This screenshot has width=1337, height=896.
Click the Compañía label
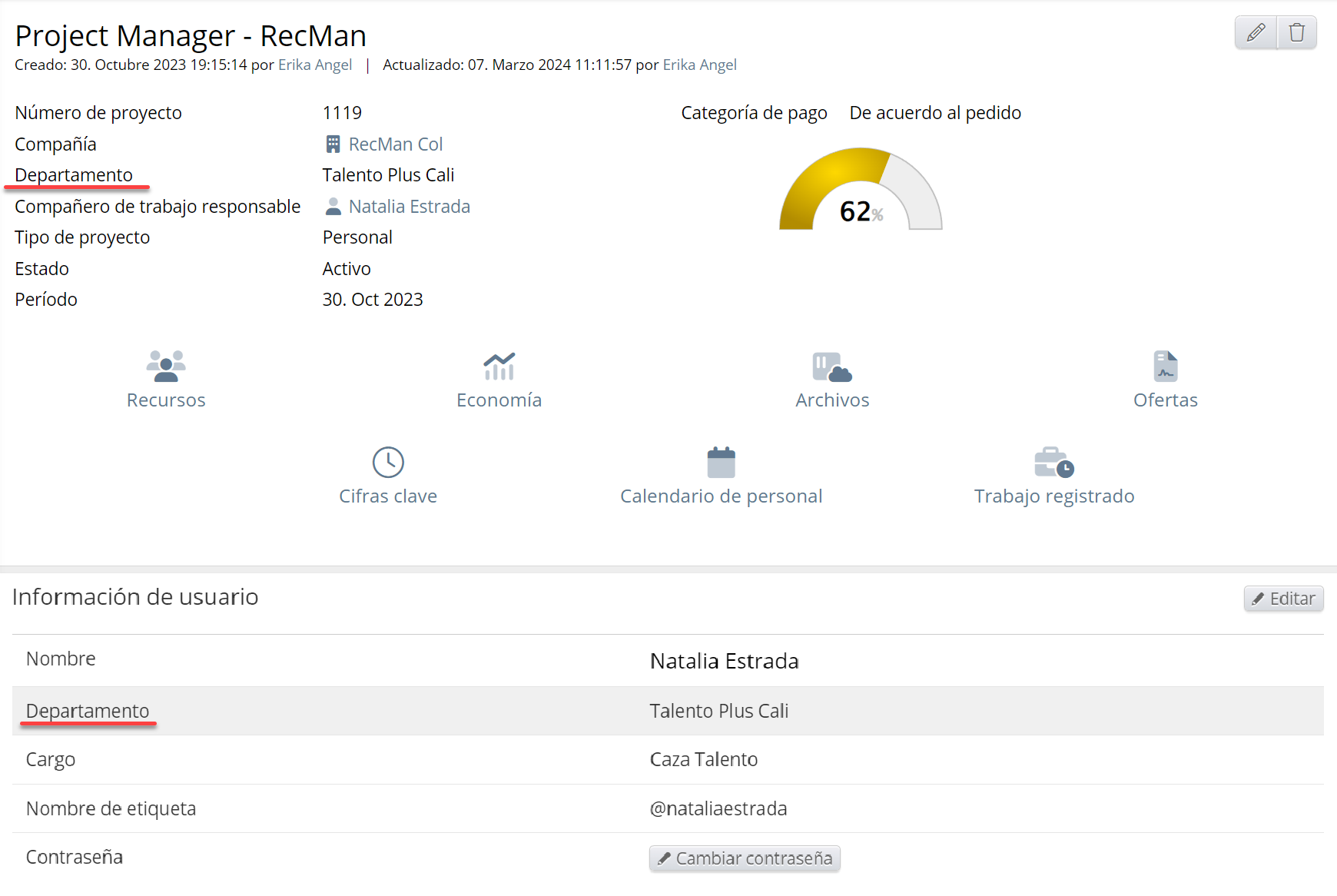55,144
